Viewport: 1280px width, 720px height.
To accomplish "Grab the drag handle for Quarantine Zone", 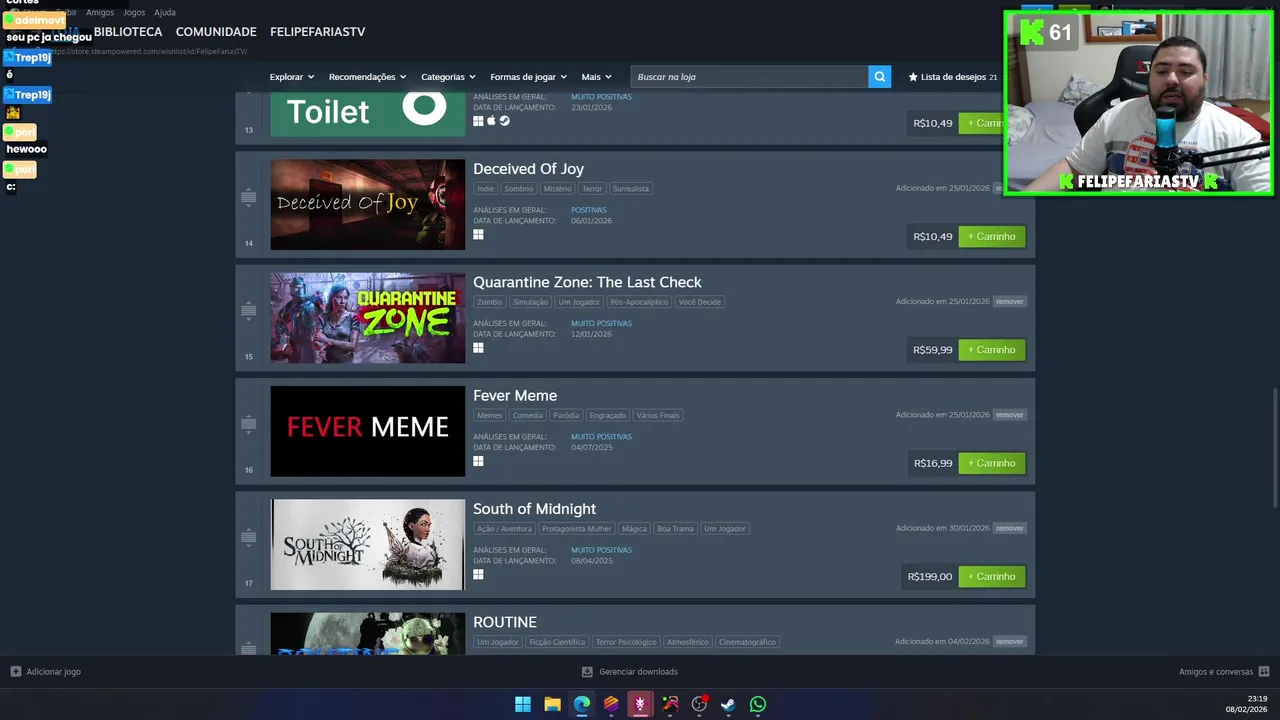I will pyautogui.click(x=248, y=310).
